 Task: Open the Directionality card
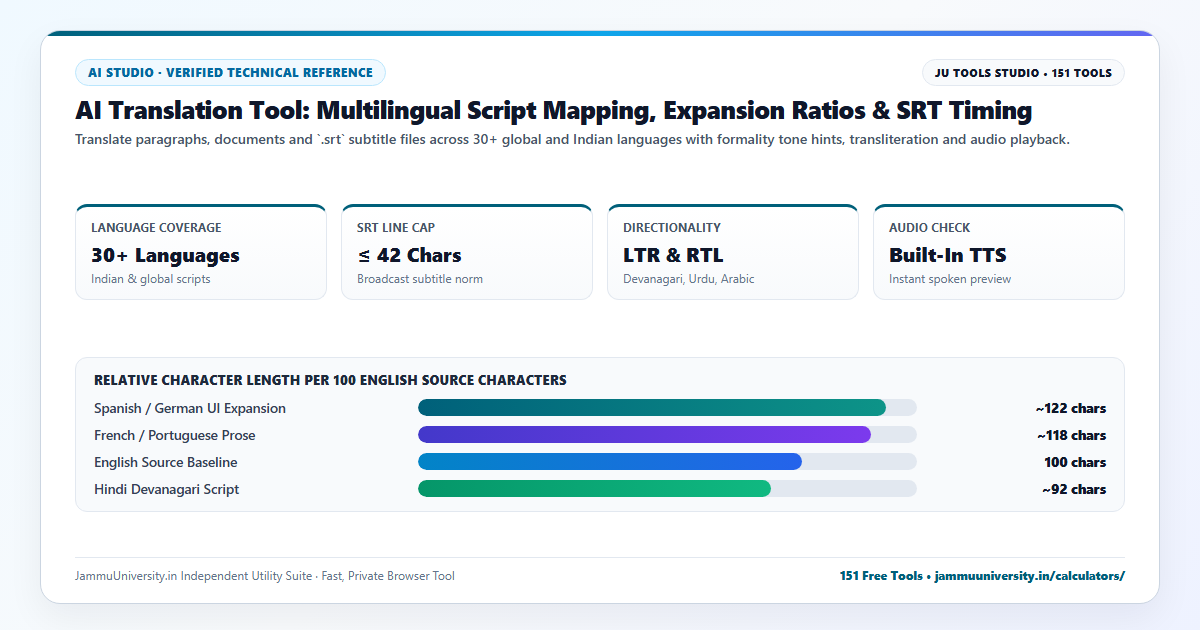click(733, 252)
